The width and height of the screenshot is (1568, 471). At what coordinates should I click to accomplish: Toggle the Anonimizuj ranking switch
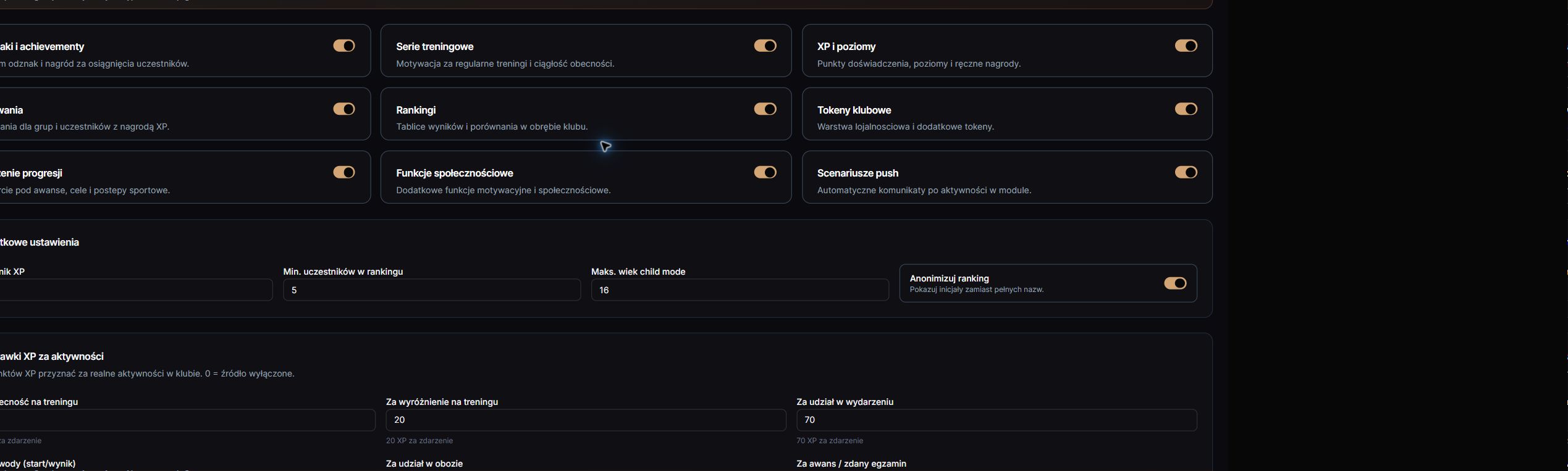pos(1175,283)
